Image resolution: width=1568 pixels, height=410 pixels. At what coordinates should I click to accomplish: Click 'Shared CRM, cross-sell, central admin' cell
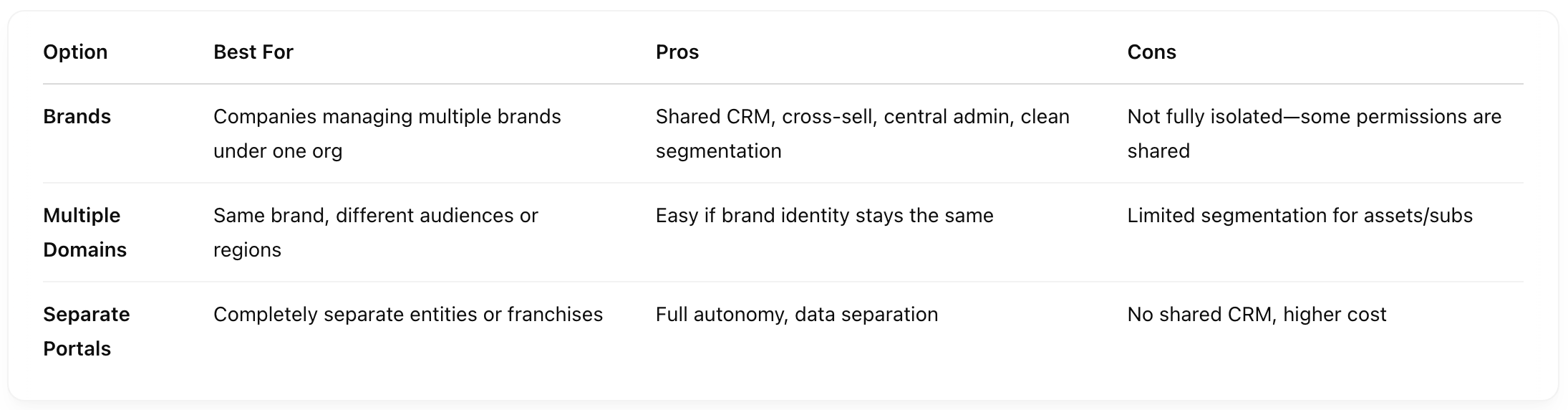click(x=863, y=133)
